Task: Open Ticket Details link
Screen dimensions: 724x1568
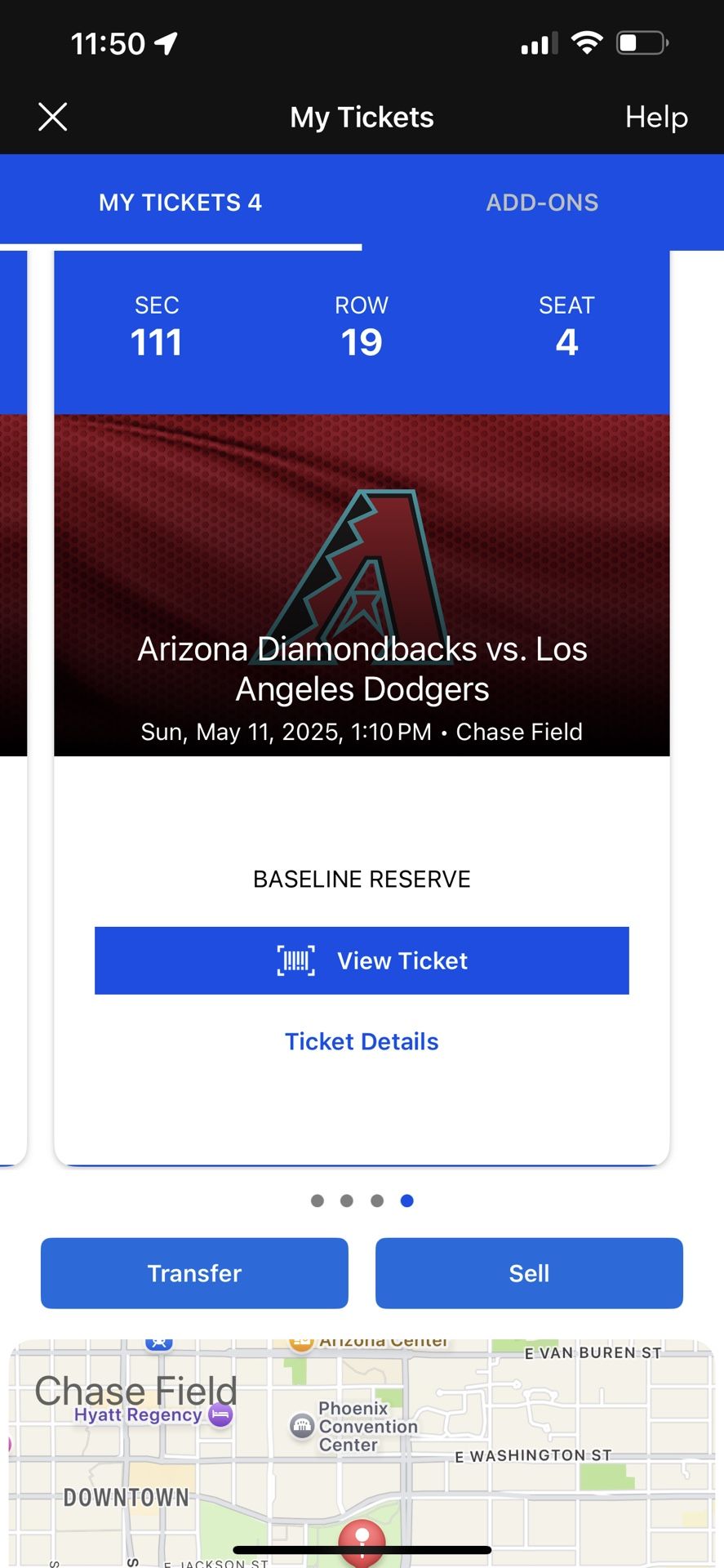Action: pyautogui.click(x=362, y=1041)
